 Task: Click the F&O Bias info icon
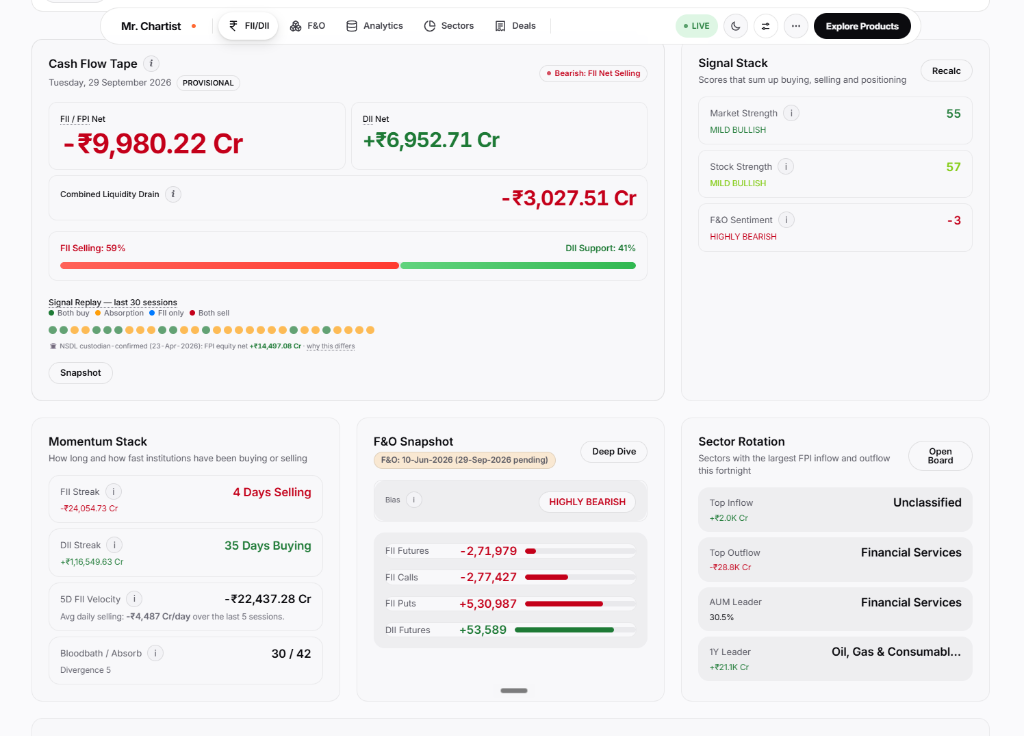pos(414,500)
